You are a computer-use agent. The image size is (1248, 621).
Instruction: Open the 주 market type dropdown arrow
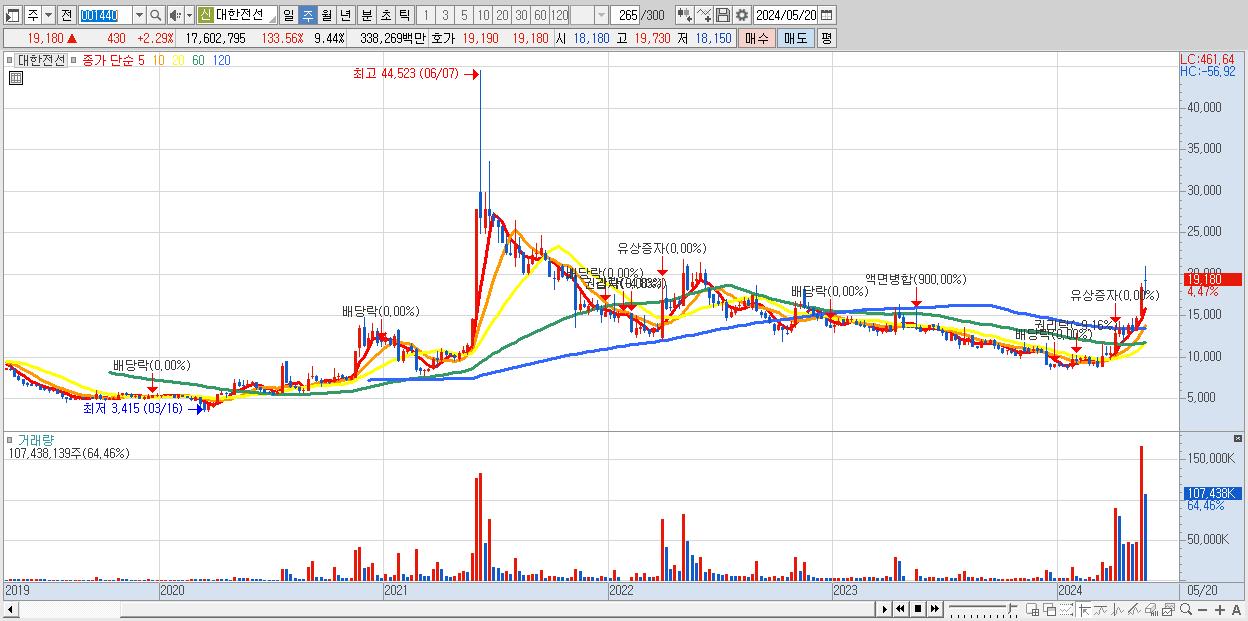point(48,15)
